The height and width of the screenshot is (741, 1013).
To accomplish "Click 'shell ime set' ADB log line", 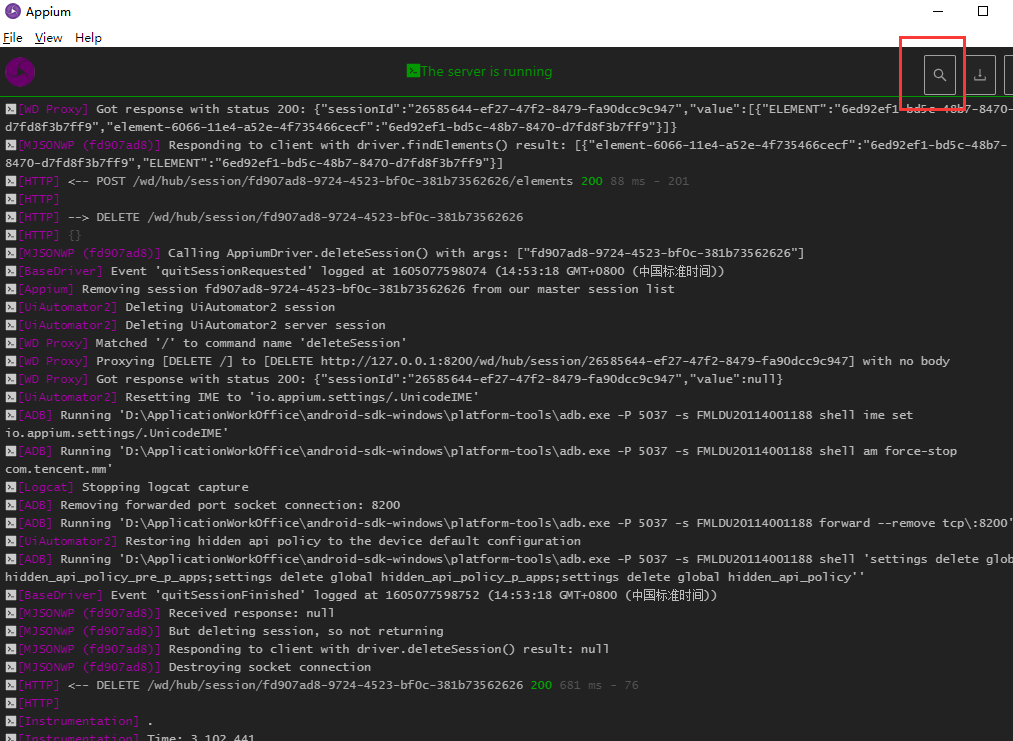I will (x=459, y=424).
